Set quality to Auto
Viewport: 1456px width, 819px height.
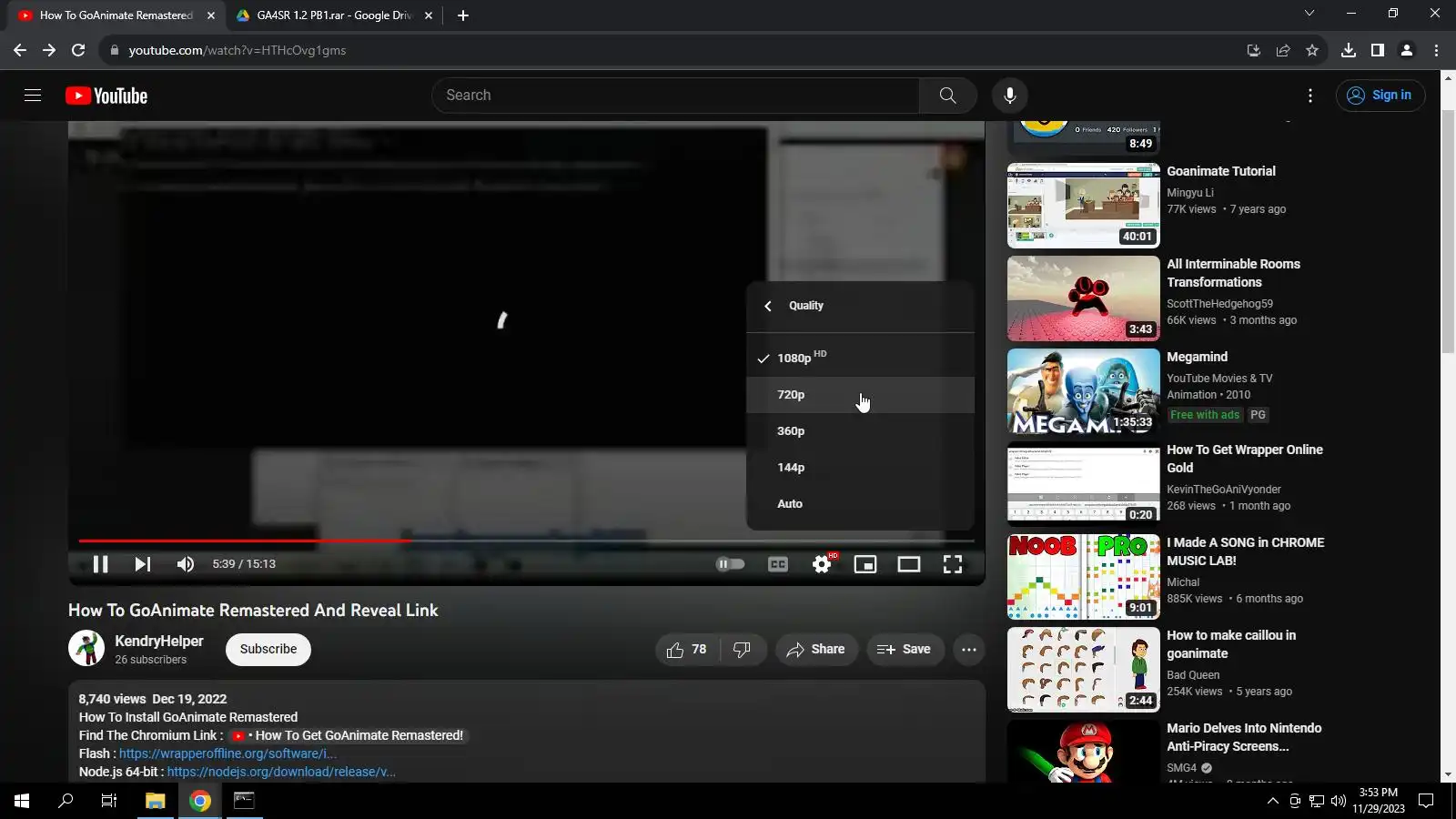tap(861, 504)
